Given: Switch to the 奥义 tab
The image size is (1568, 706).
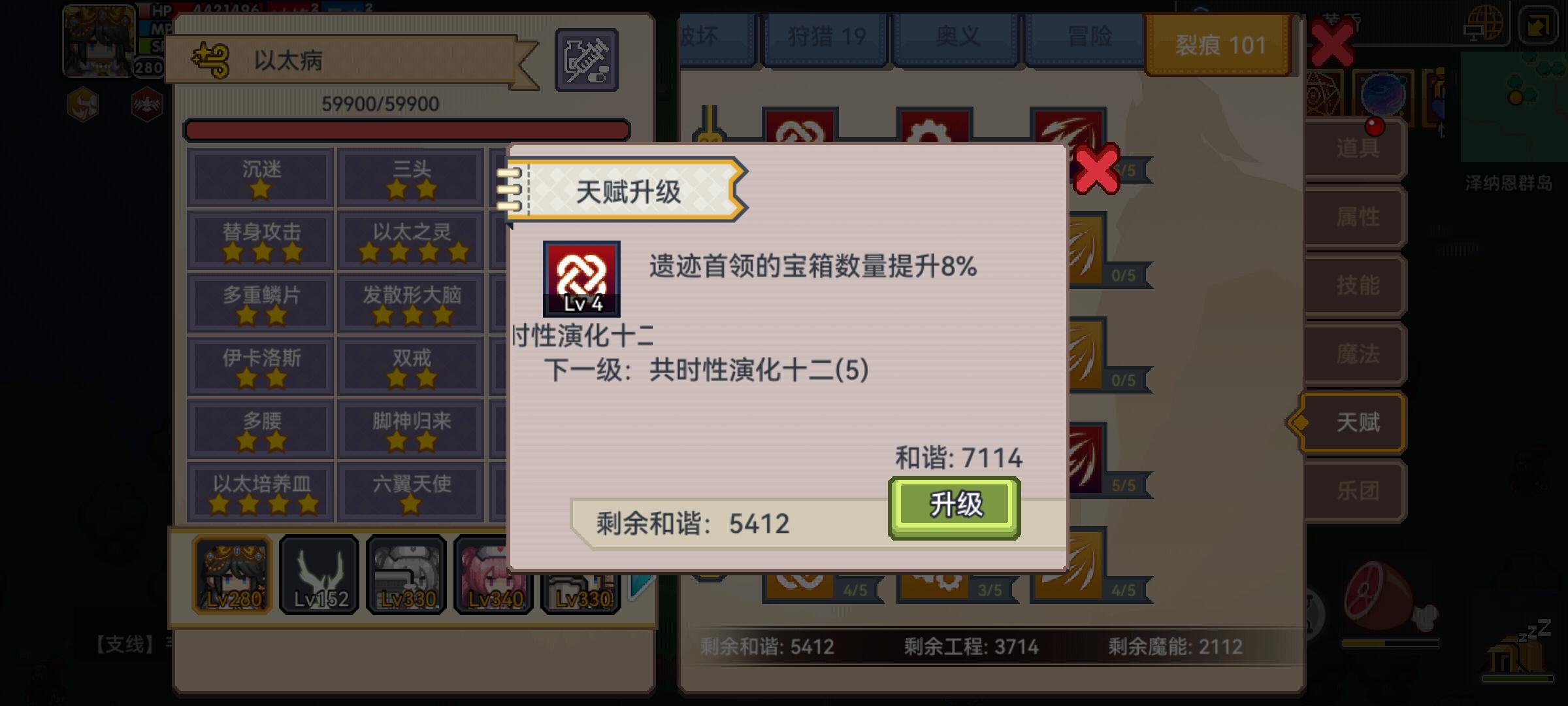Looking at the screenshot, I should coord(956,37).
